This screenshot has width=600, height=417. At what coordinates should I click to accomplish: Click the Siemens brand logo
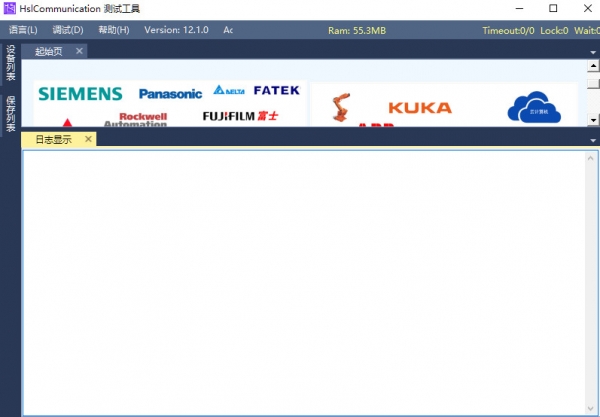tap(80, 94)
